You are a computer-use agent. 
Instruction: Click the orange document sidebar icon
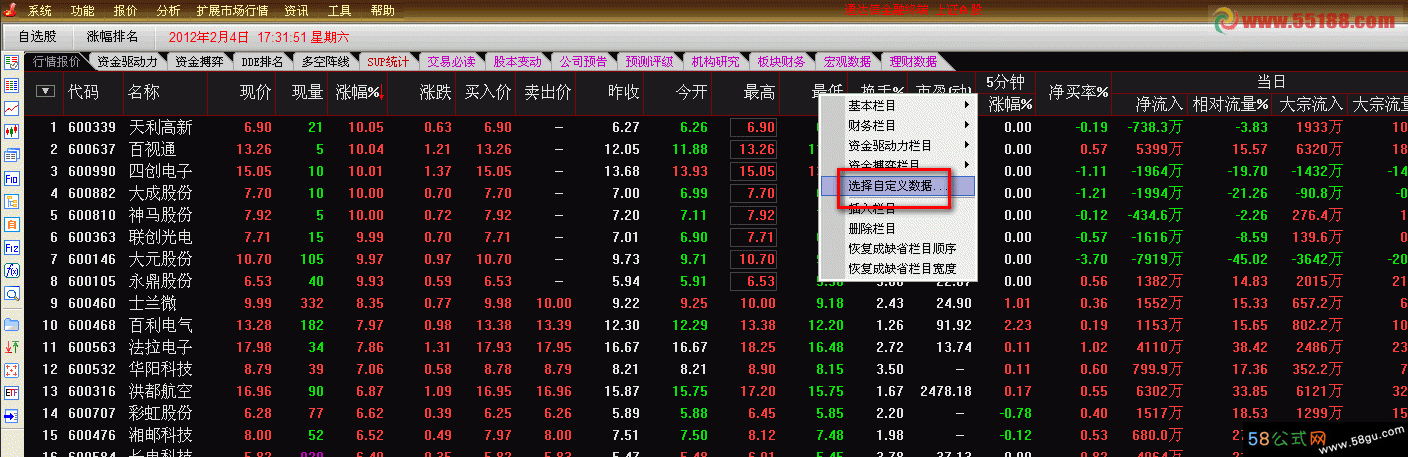click(x=11, y=224)
